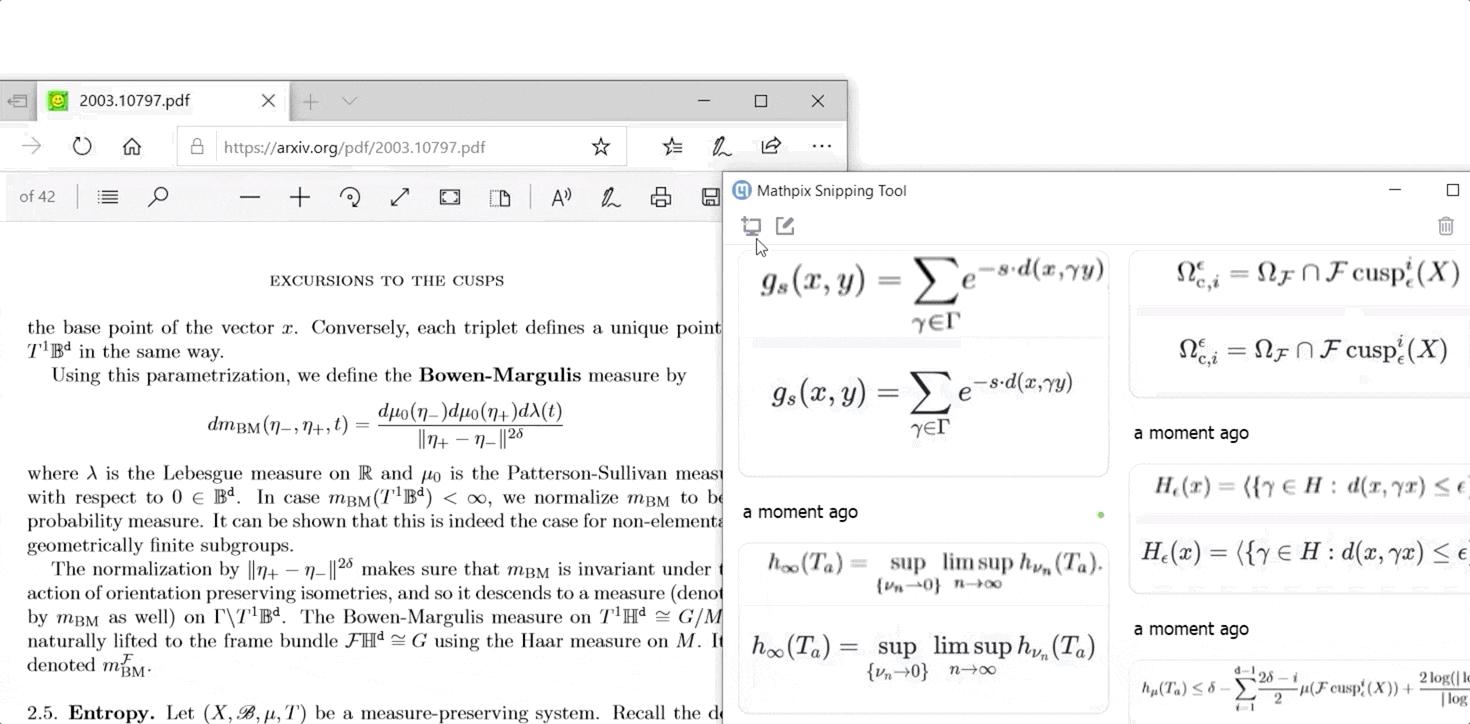Screen dimensions: 1470x724
Task: Print the PDF document
Action: [660, 196]
